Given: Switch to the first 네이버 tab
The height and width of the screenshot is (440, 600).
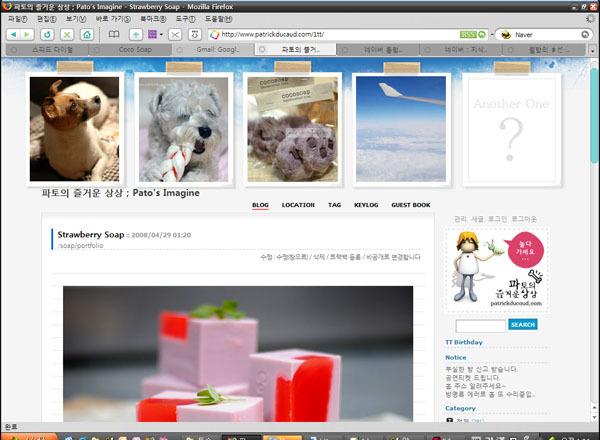Looking at the screenshot, I should click(378, 49).
